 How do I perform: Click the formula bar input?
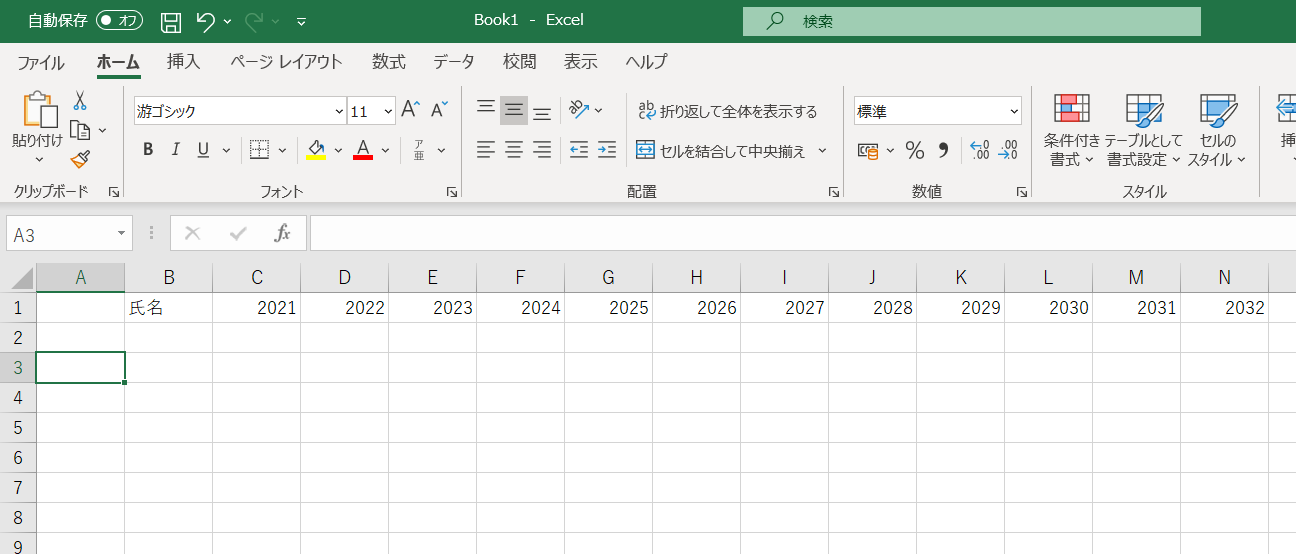point(803,233)
